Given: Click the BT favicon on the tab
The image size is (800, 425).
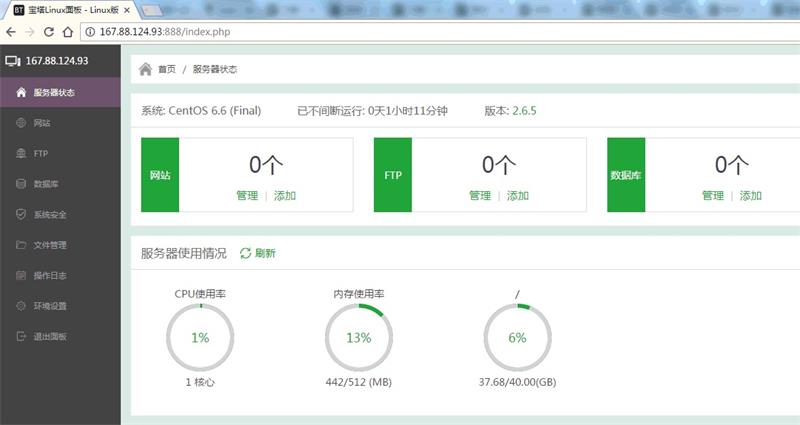Looking at the screenshot, I should 18,10.
